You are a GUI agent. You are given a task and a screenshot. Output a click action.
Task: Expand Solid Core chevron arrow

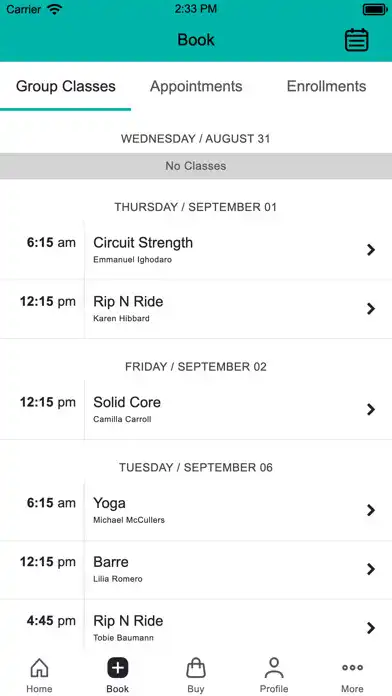pyautogui.click(x=371, y=409)
